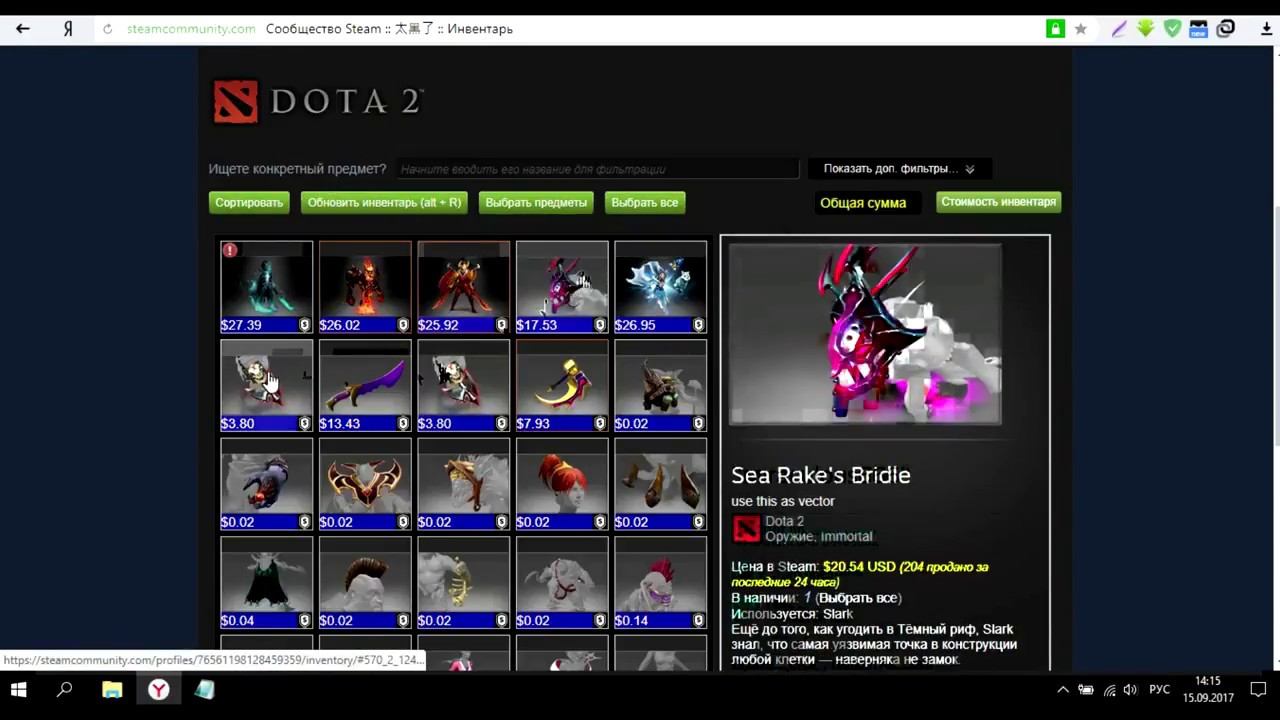
Task: Select the $26.95 icy blue item
Action: [660, 287]
